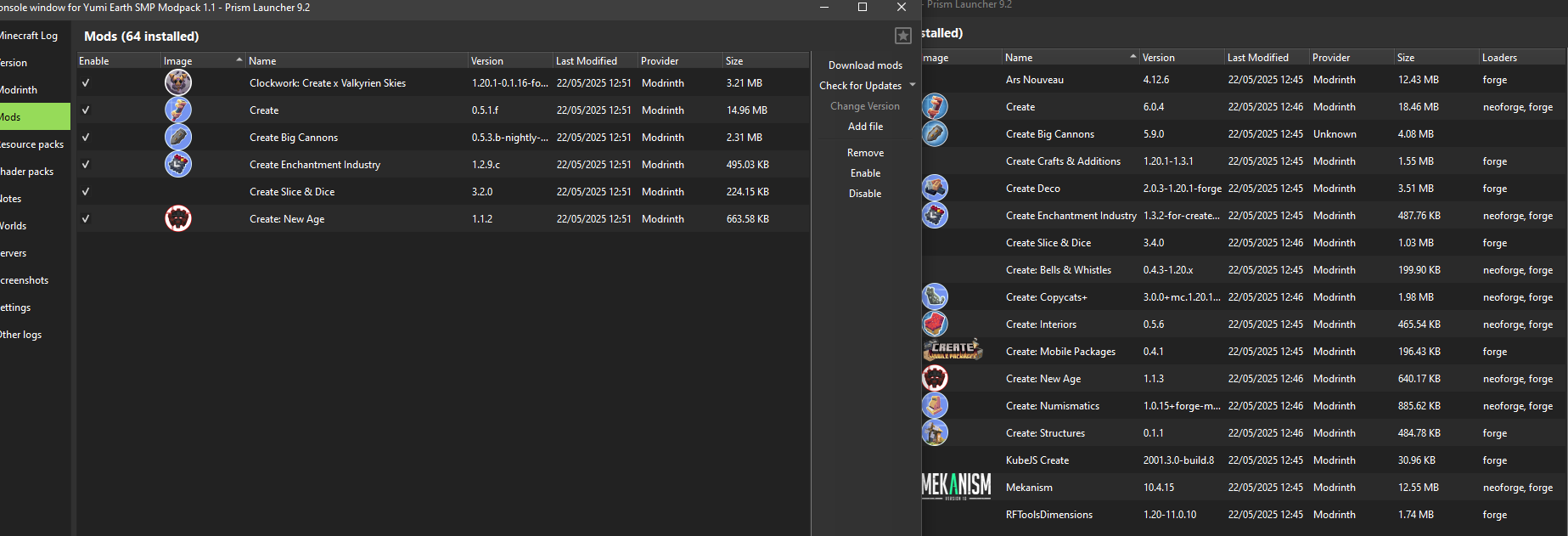Click the Create Enchantment Industry icon in the background window
Image resolution: width=1568 pixels, height=536 pixels.
pos(935,215)
